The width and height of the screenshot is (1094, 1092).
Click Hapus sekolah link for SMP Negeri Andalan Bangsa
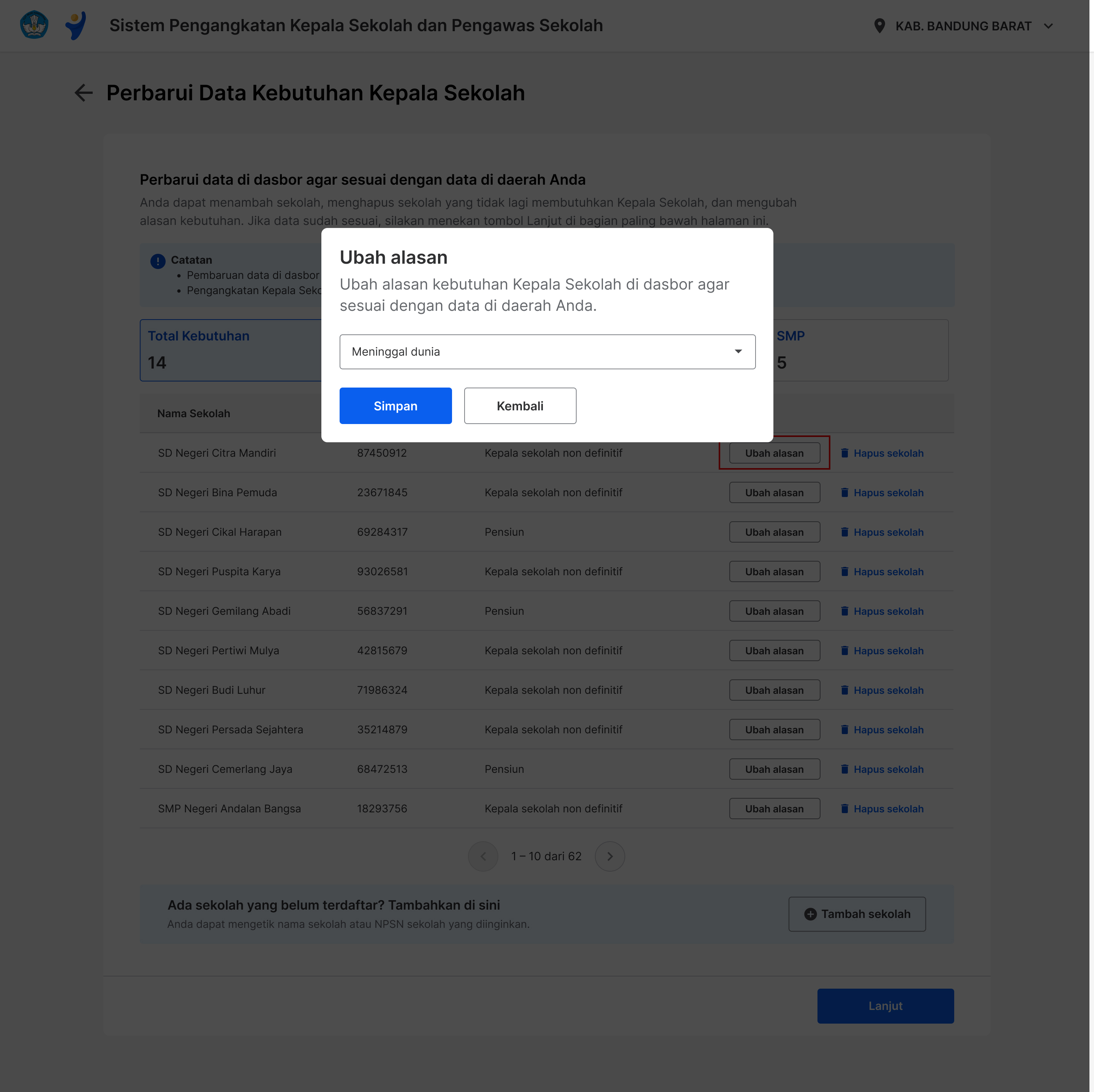point(888,809)
